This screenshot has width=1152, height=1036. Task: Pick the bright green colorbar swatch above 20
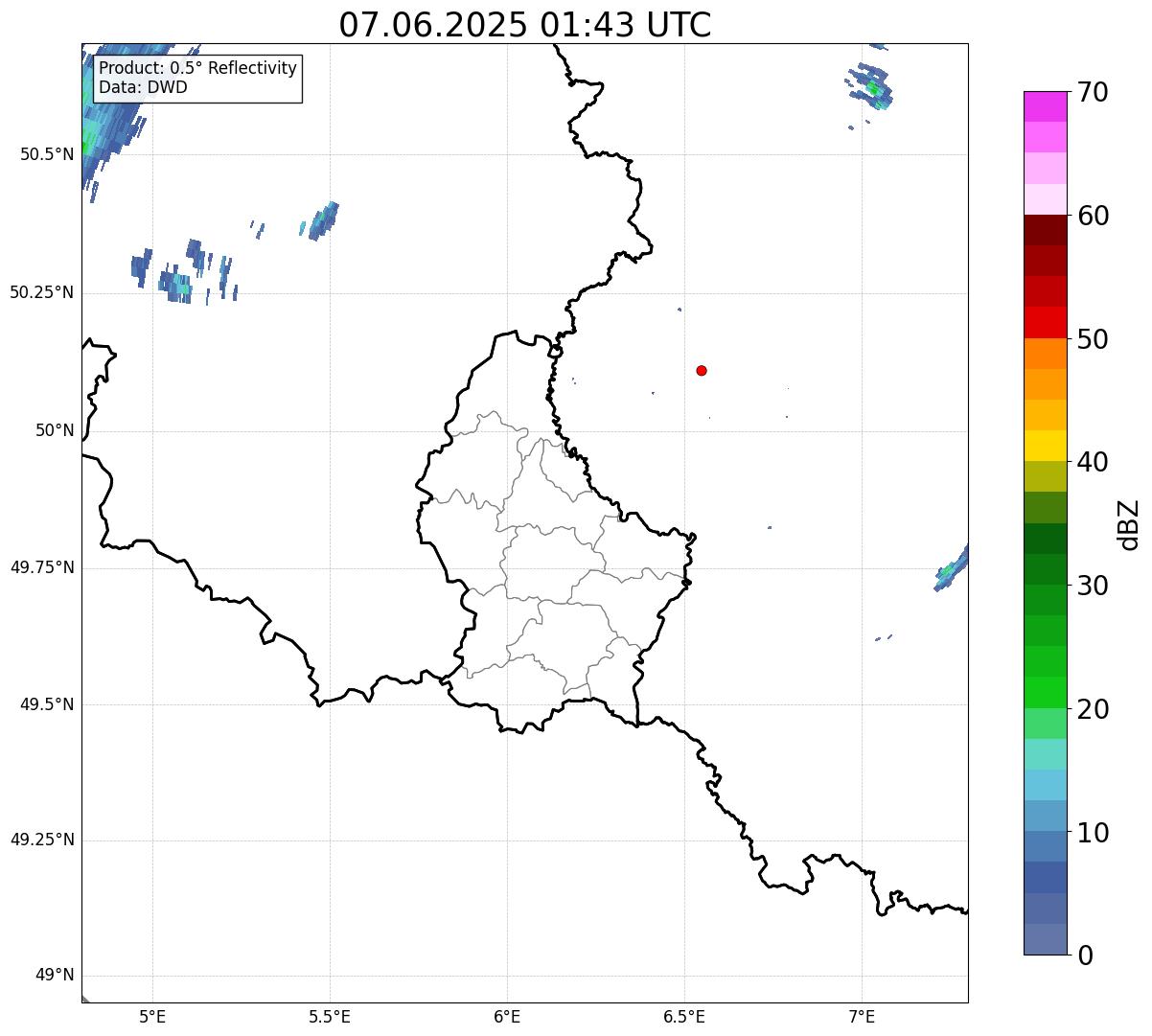click(x=1046, y=693)
